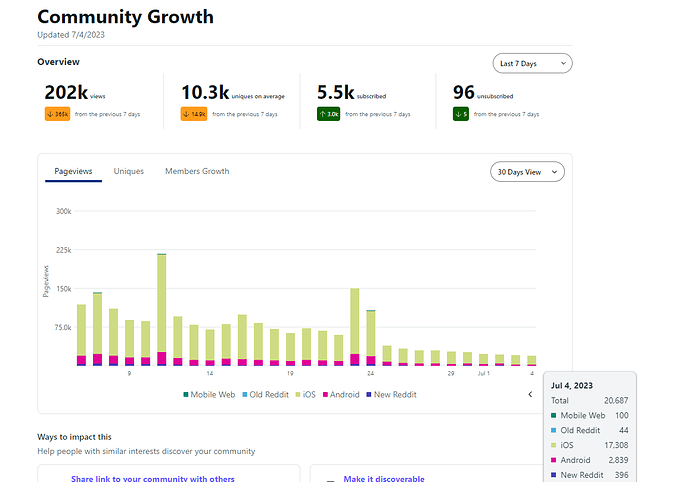Screen dimensions: 690x482
Task: Open the Last 7 Days dropdown
Action: point(533,63)
